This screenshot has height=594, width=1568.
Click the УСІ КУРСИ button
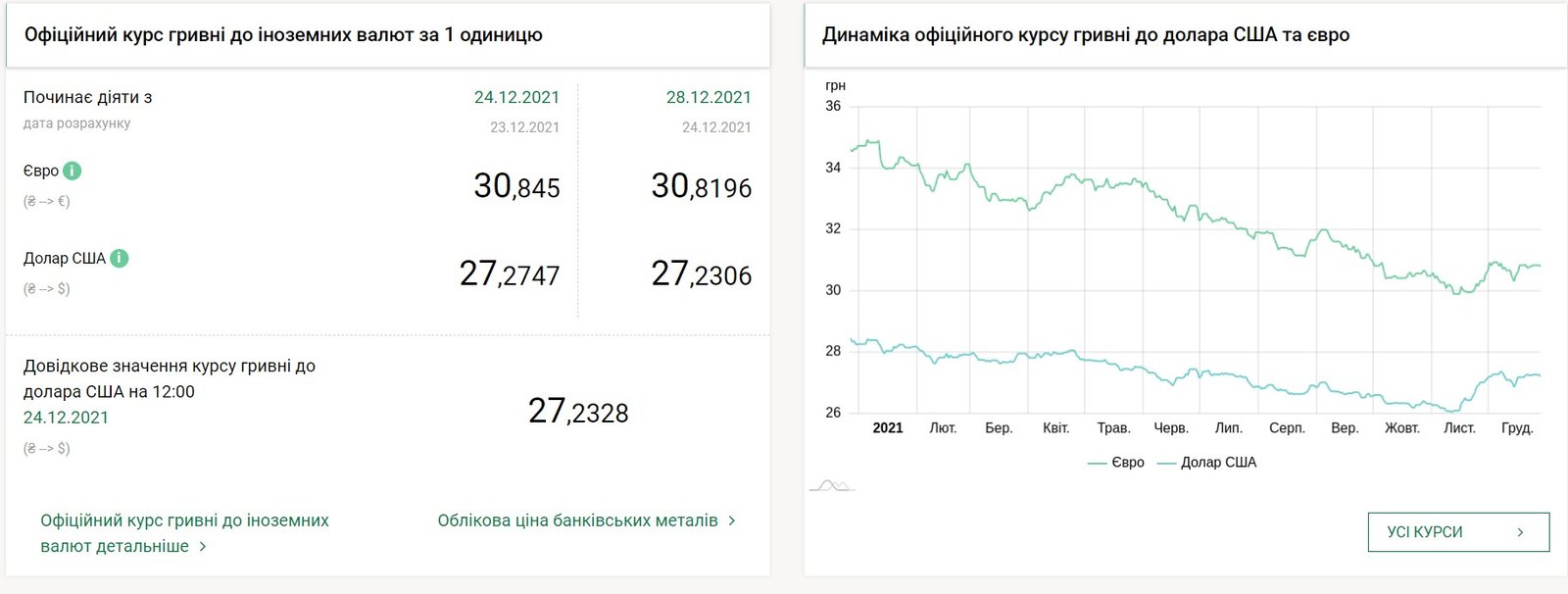[x=1458, y=532]
